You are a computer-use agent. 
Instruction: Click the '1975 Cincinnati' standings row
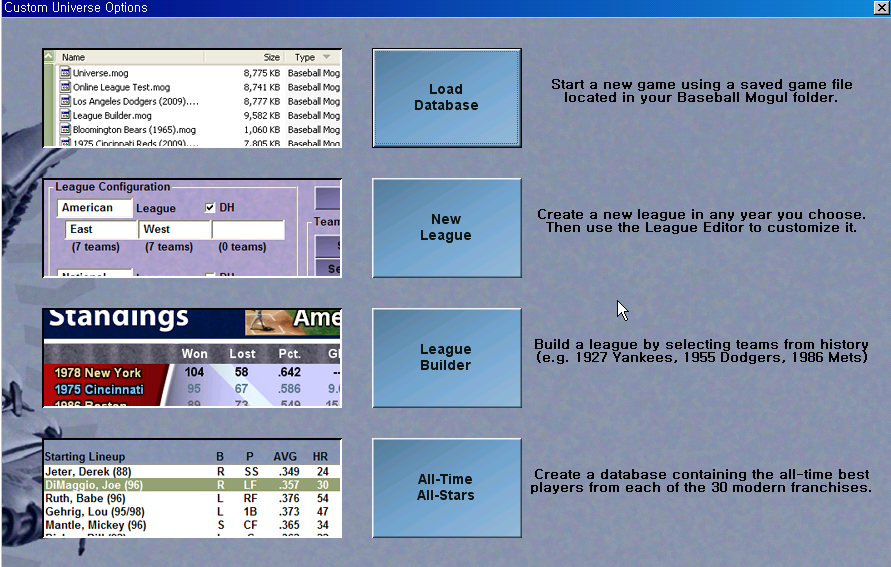(x=192, y=389)
